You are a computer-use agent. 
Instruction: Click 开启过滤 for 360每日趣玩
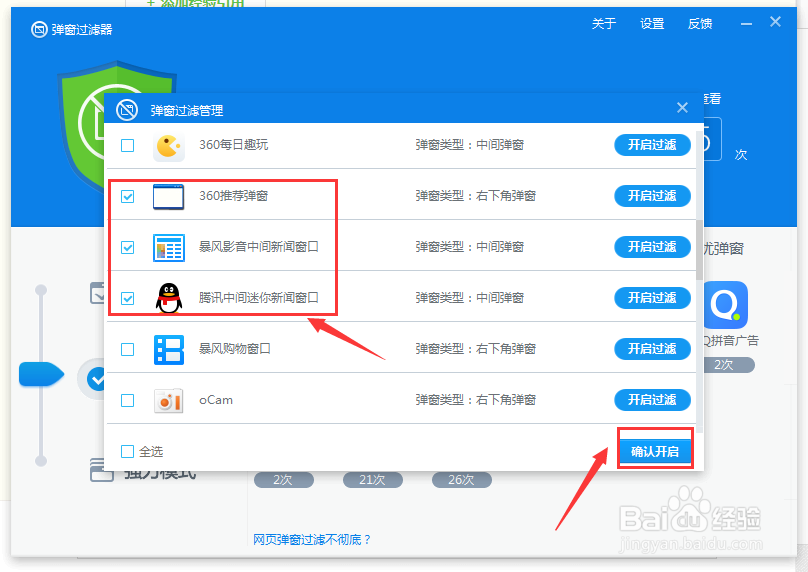click(652, 145)
